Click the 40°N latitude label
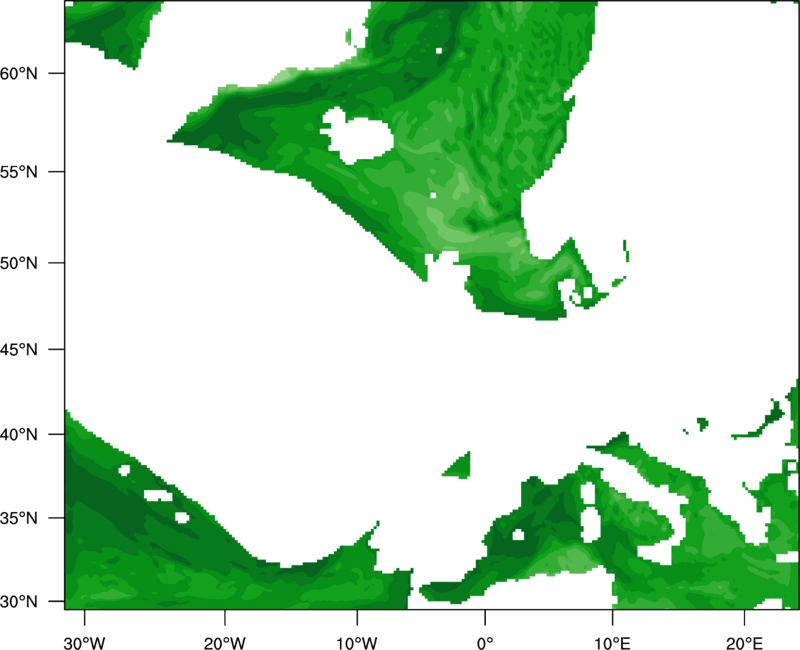This screenshot has height=650, width=800. pyautogui.click(x=19, y=434)
